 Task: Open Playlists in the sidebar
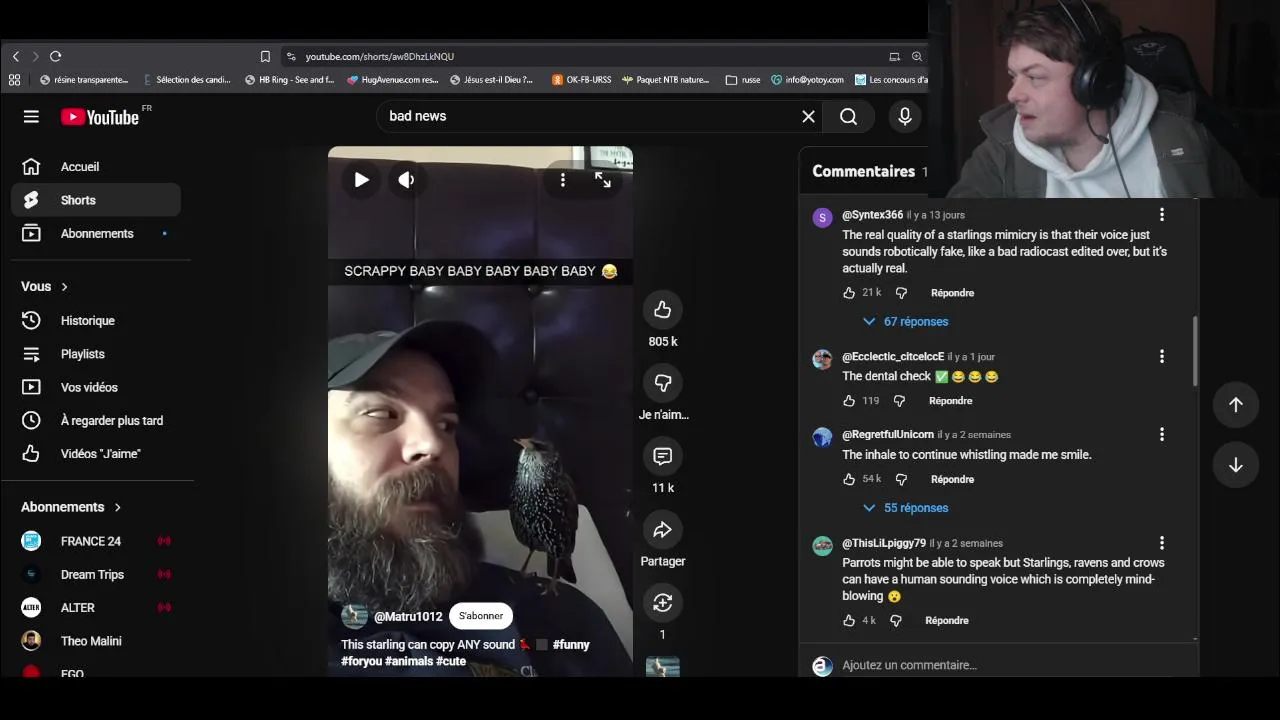pyautogui.click(x=96, y=354)
